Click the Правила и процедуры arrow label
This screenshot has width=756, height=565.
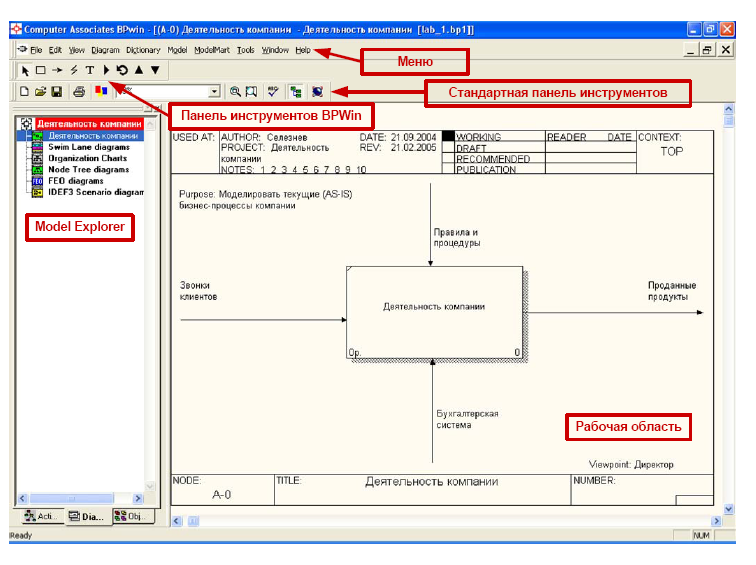point(457,237)
